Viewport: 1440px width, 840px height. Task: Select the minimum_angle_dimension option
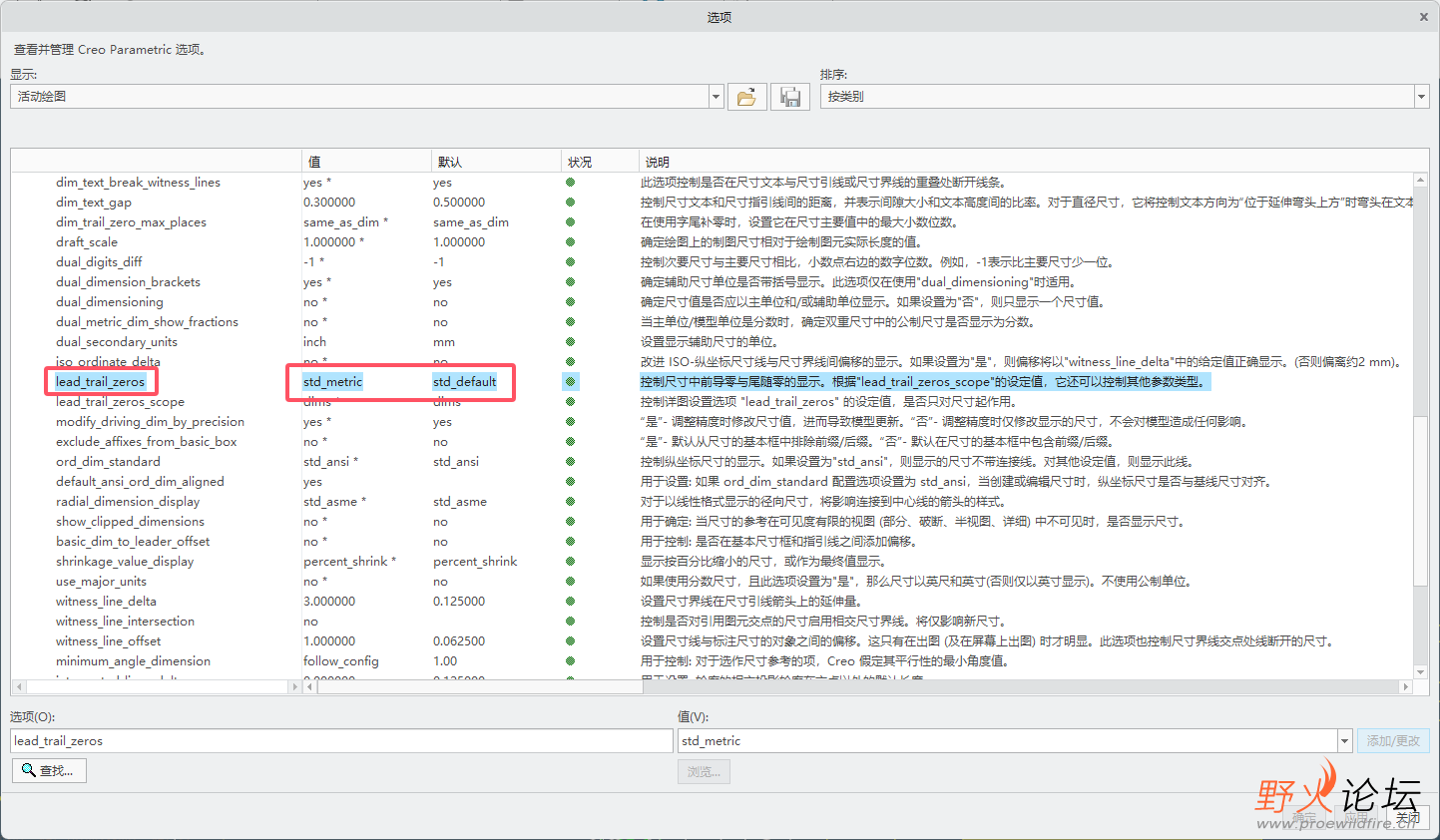point(133,661)
